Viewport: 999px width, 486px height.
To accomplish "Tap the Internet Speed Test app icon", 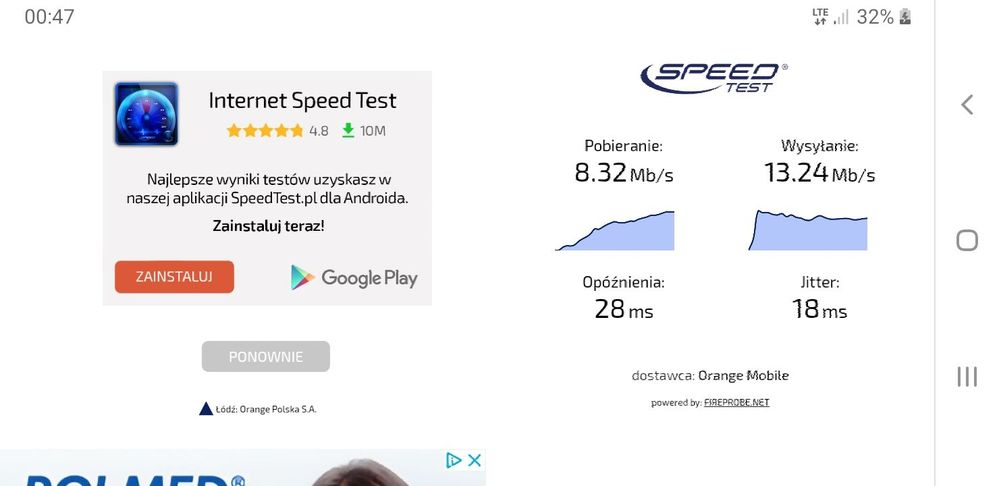I will (x=146, y=114).
